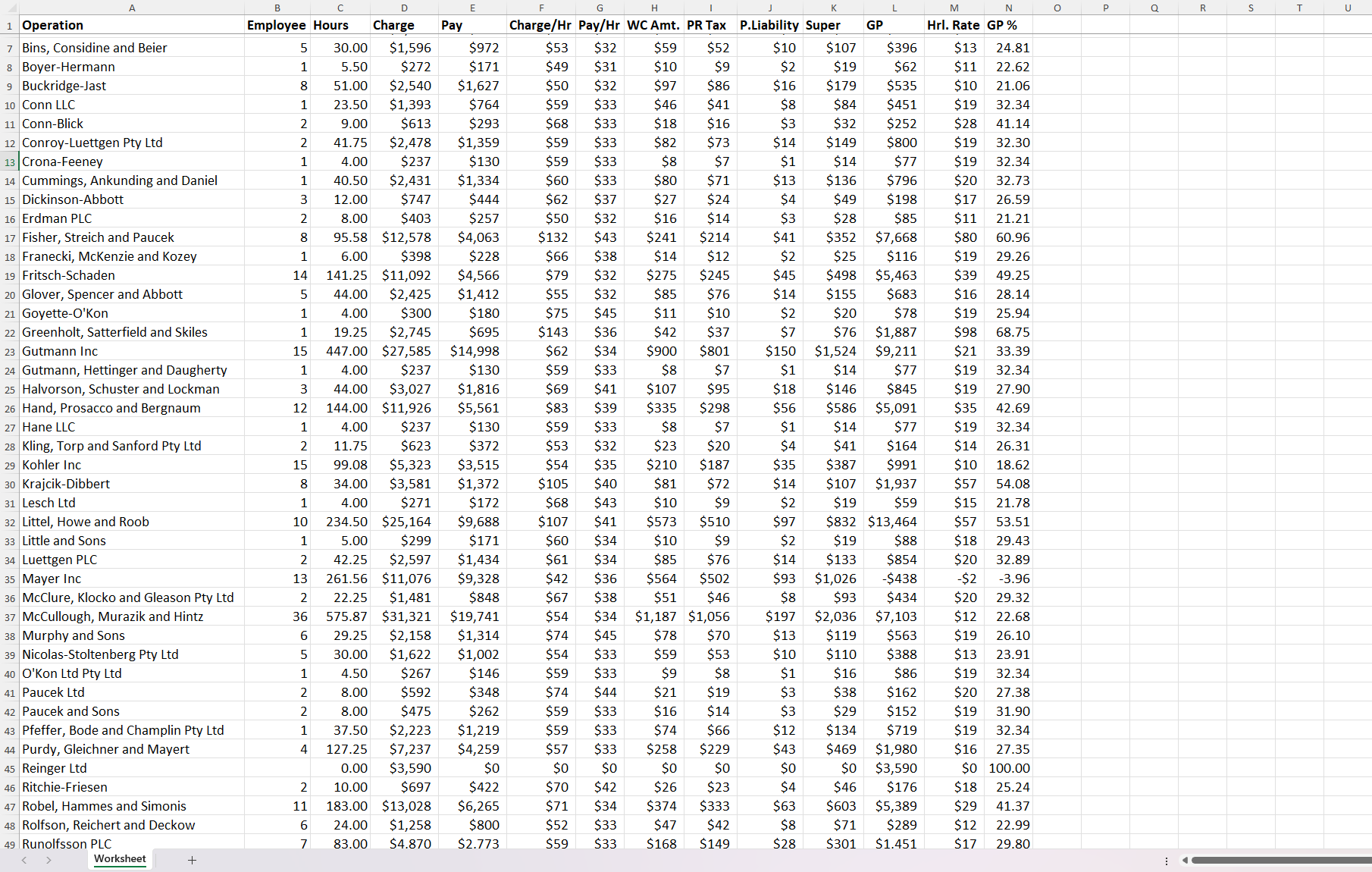Viewport: 1372px width, 872px height.
Task: Select column A header
Action: 132,8
